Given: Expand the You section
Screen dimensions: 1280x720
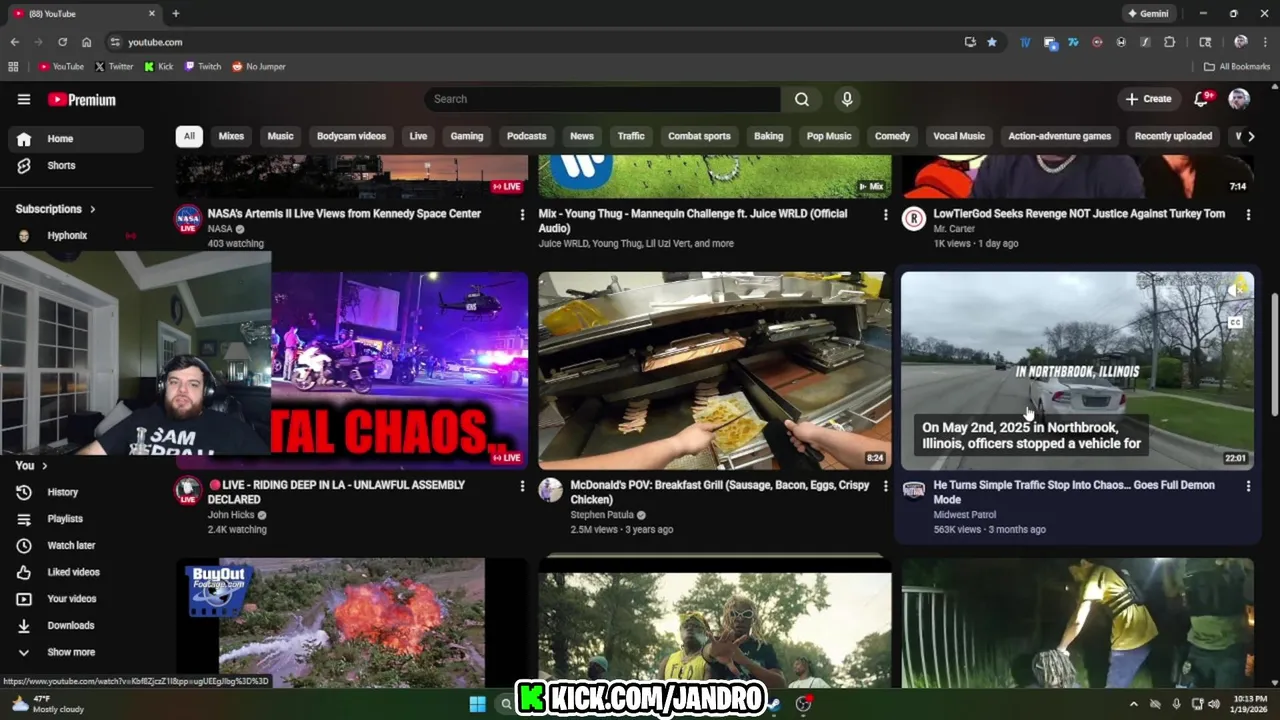Looking at the screenshot, I should coord(32,465).
